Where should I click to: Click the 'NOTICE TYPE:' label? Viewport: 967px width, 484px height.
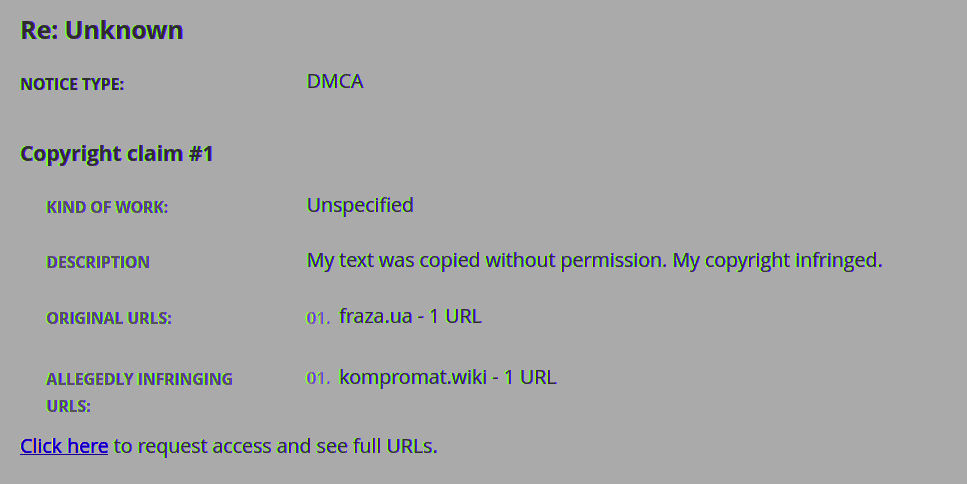pos(72,84)
